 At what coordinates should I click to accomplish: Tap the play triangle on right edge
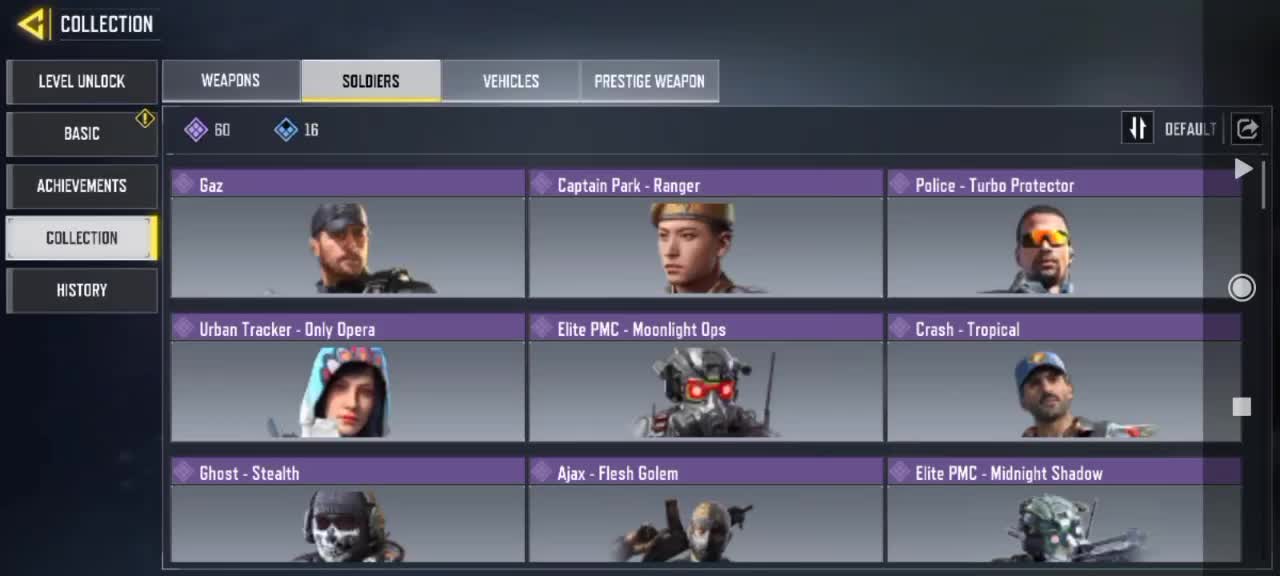point(1243,169)
